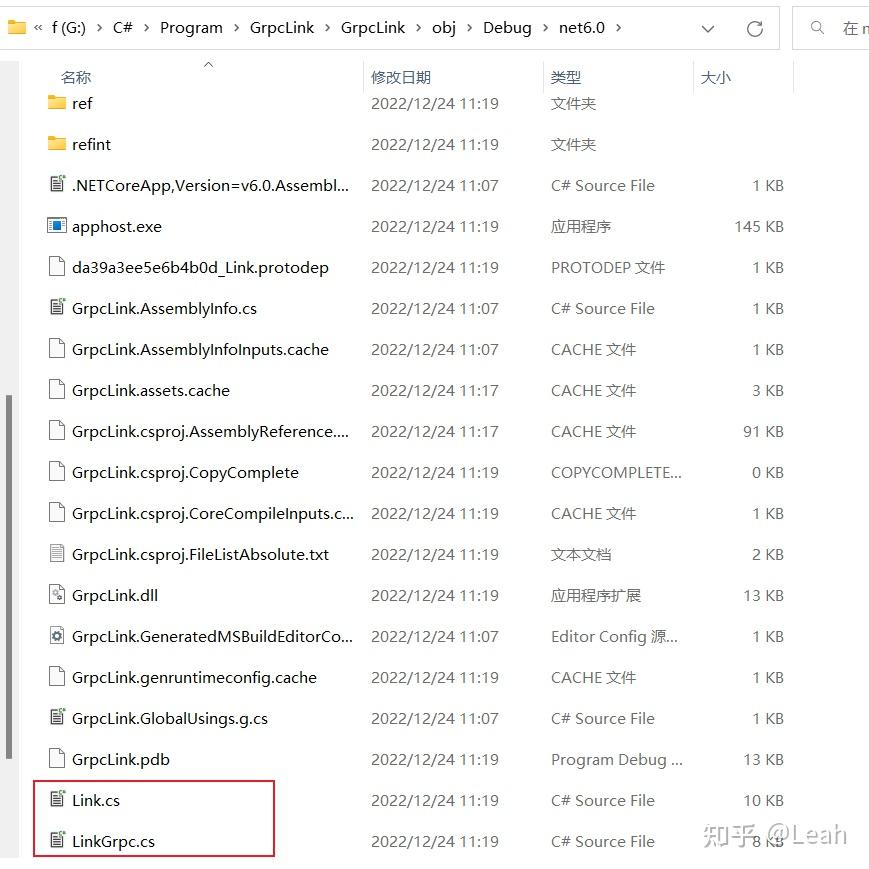Select the Link.cs C# source file icon

(x=57, y=800)
